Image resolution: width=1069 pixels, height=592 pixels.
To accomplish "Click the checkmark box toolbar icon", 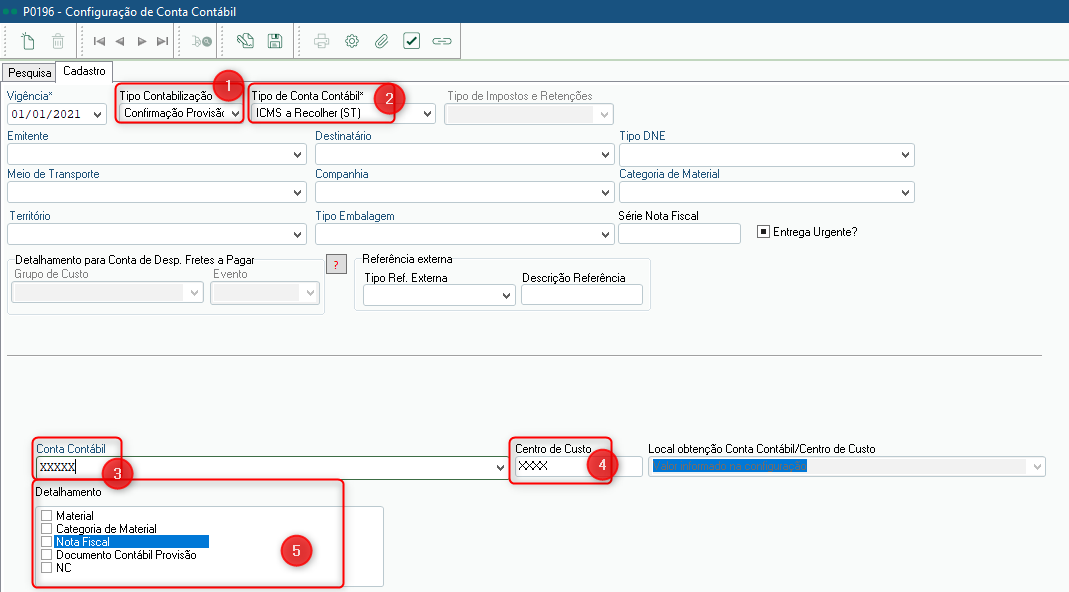I will [x=412, y=41].
